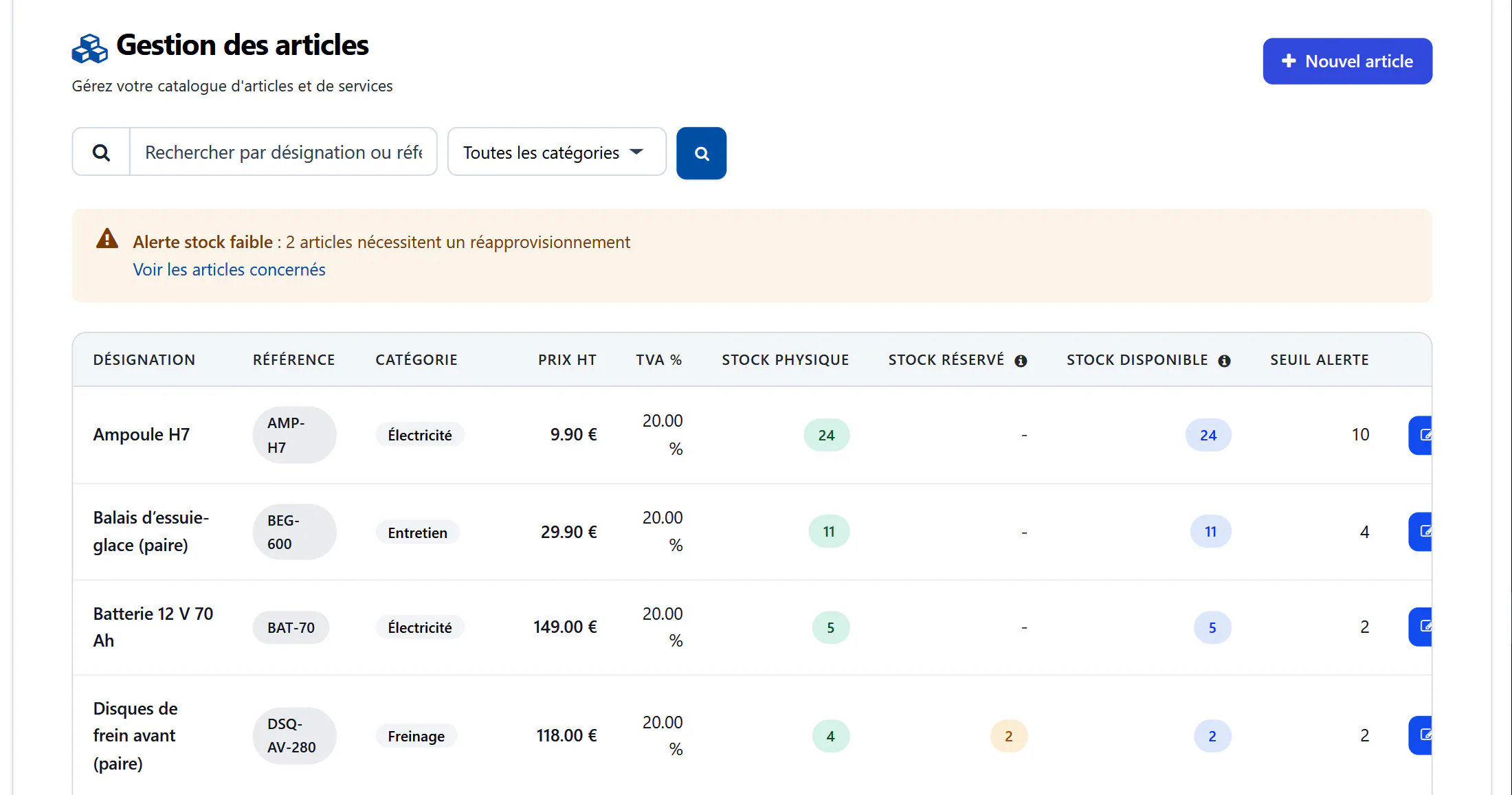Click the Électricité tag on Batterie row
Viewport: 1512px width, 795px height.
pyautogui.click(x=420, y=627)
